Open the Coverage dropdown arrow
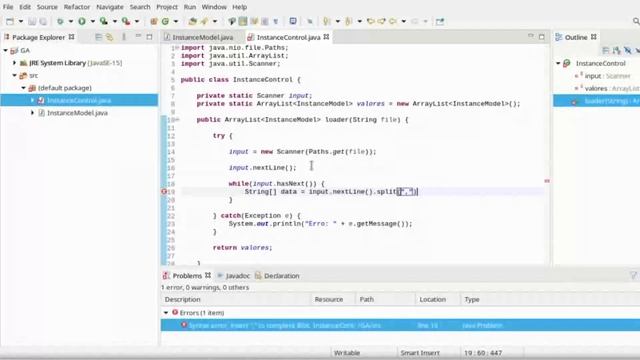Screen dimensions: 640x360 (115, 21)
